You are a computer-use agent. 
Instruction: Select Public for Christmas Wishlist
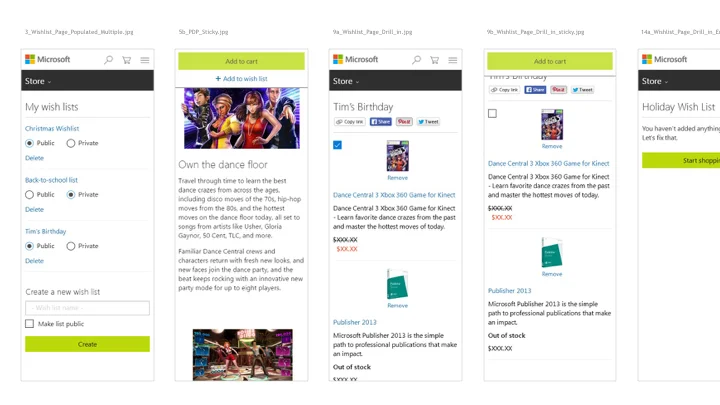pyautogui.click(x=29, y=143)
